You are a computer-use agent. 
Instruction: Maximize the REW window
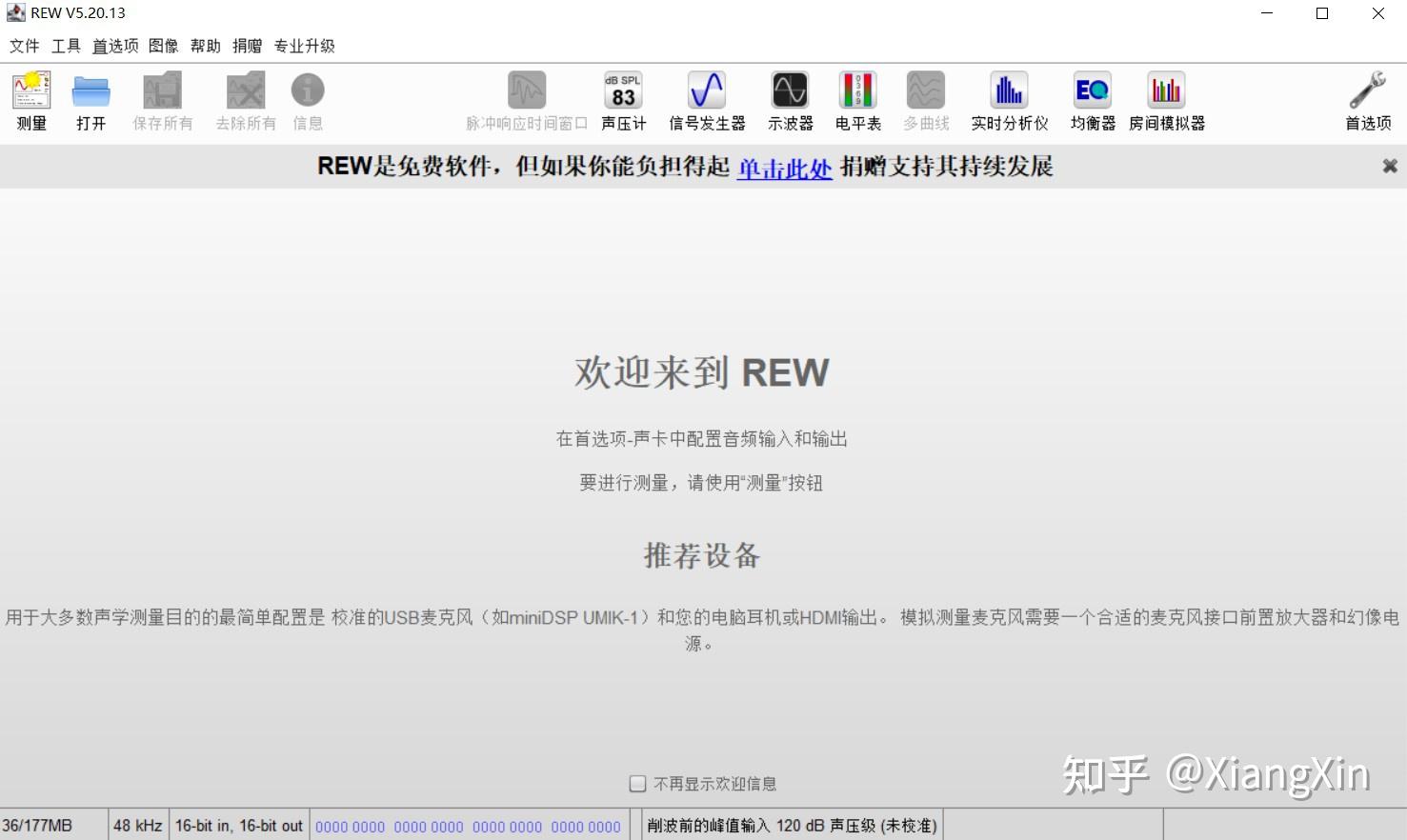coord(1322,13)
